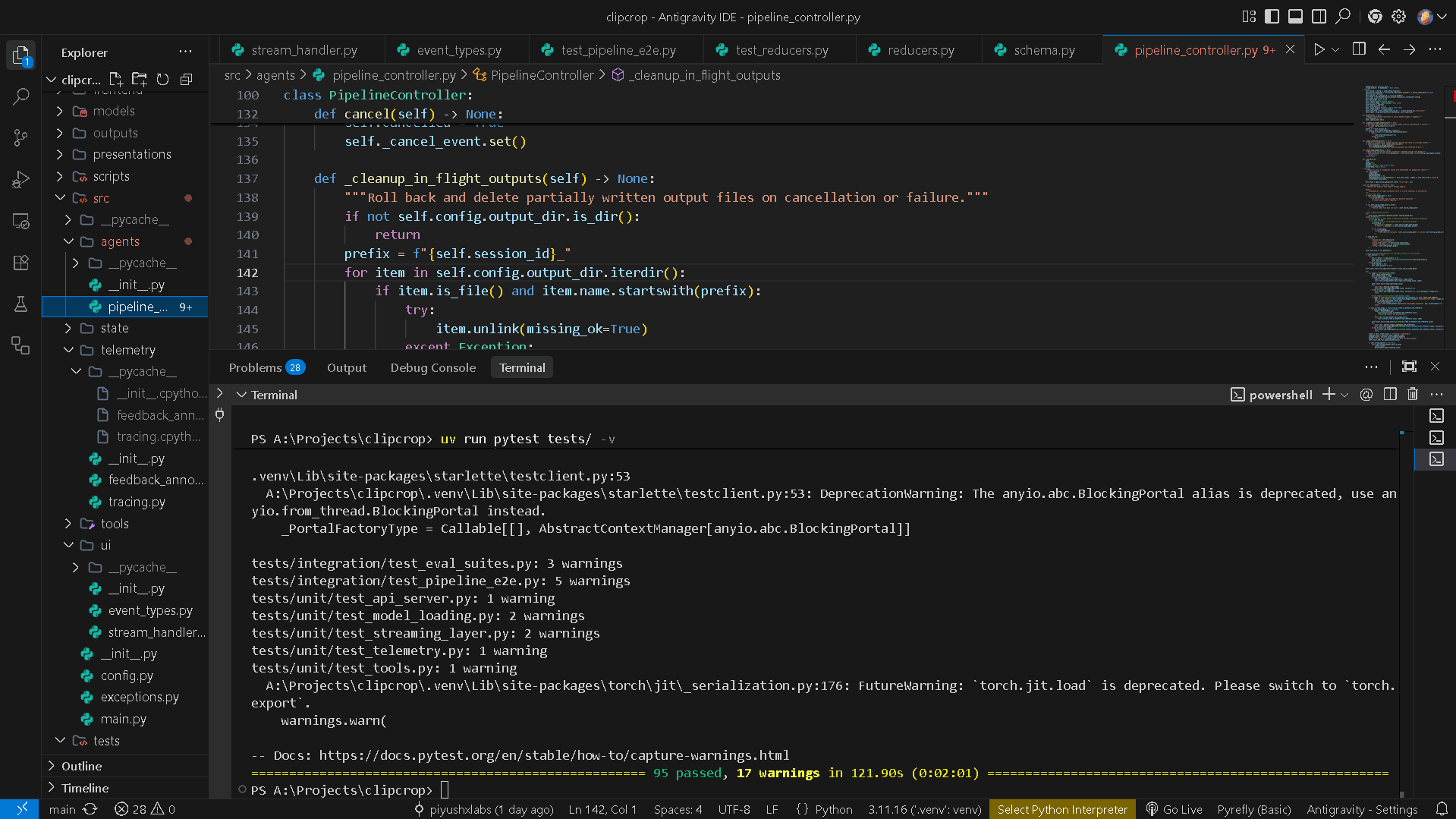Viewport: 1456px width, 819px height.
Task: Open search magnifier in title bar
Action: (1343, 17)
